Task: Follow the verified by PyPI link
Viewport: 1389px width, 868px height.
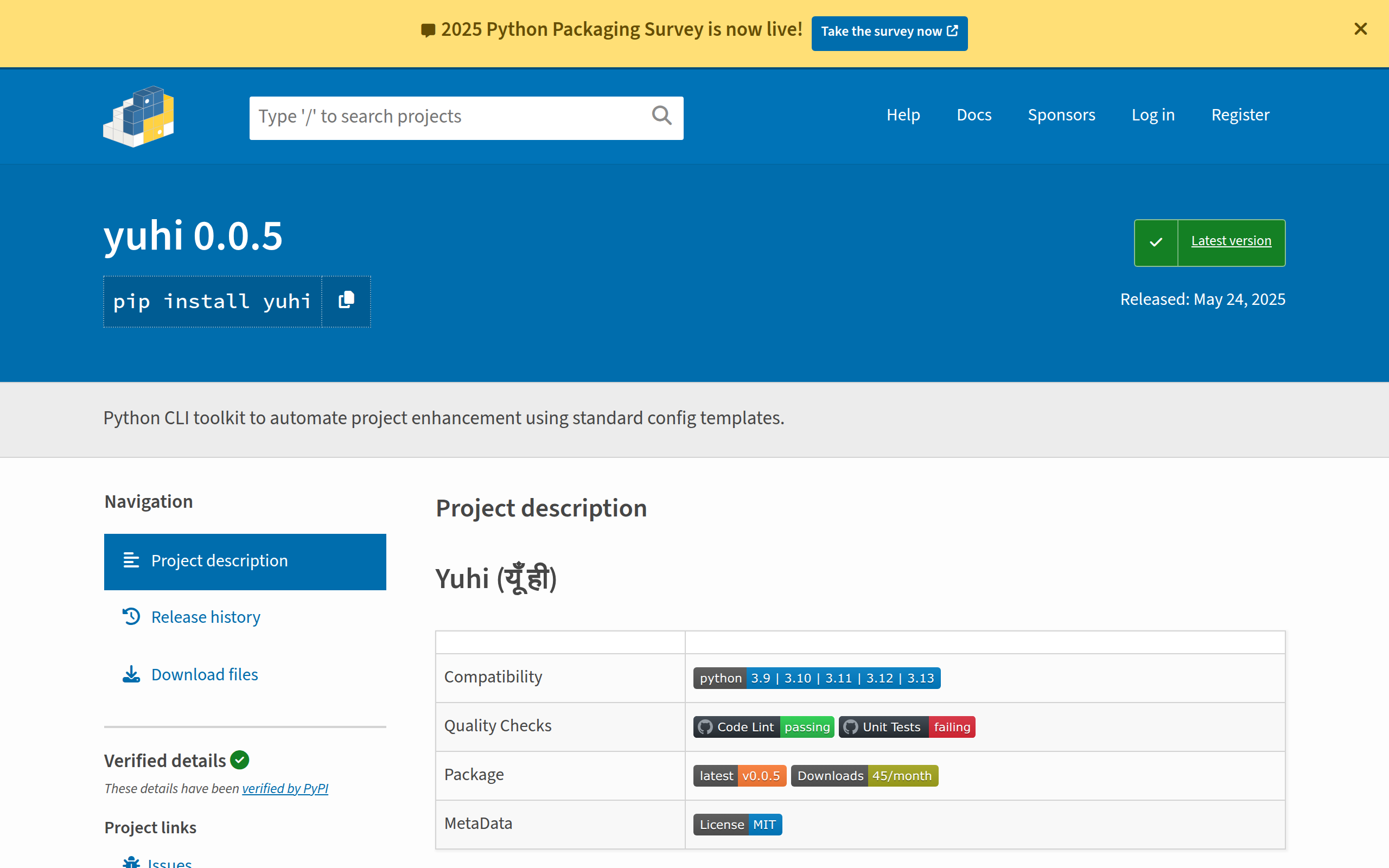Action: [285, 788]
